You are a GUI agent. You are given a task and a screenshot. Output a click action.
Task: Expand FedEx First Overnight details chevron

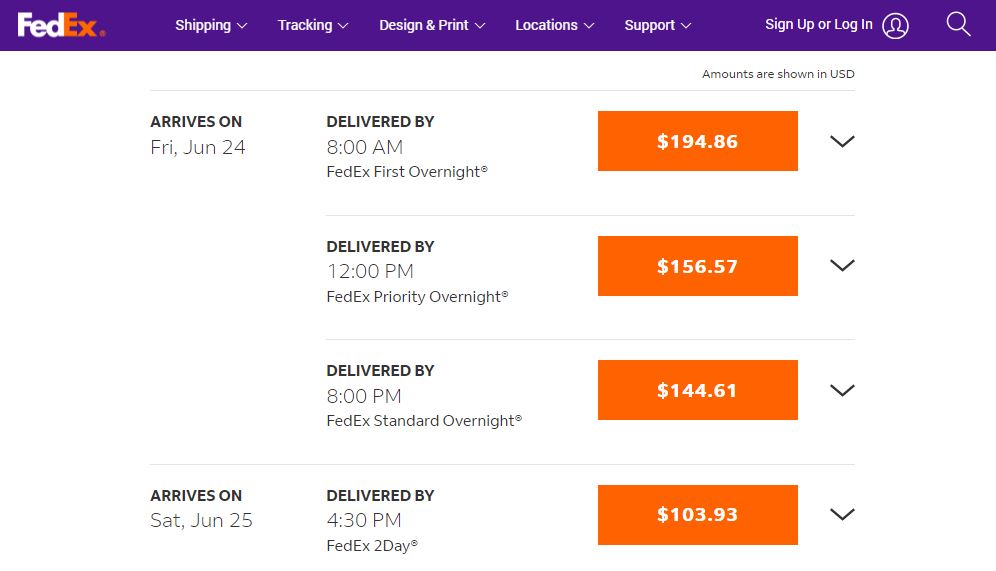pyautogui.click(x=842, y=141)
